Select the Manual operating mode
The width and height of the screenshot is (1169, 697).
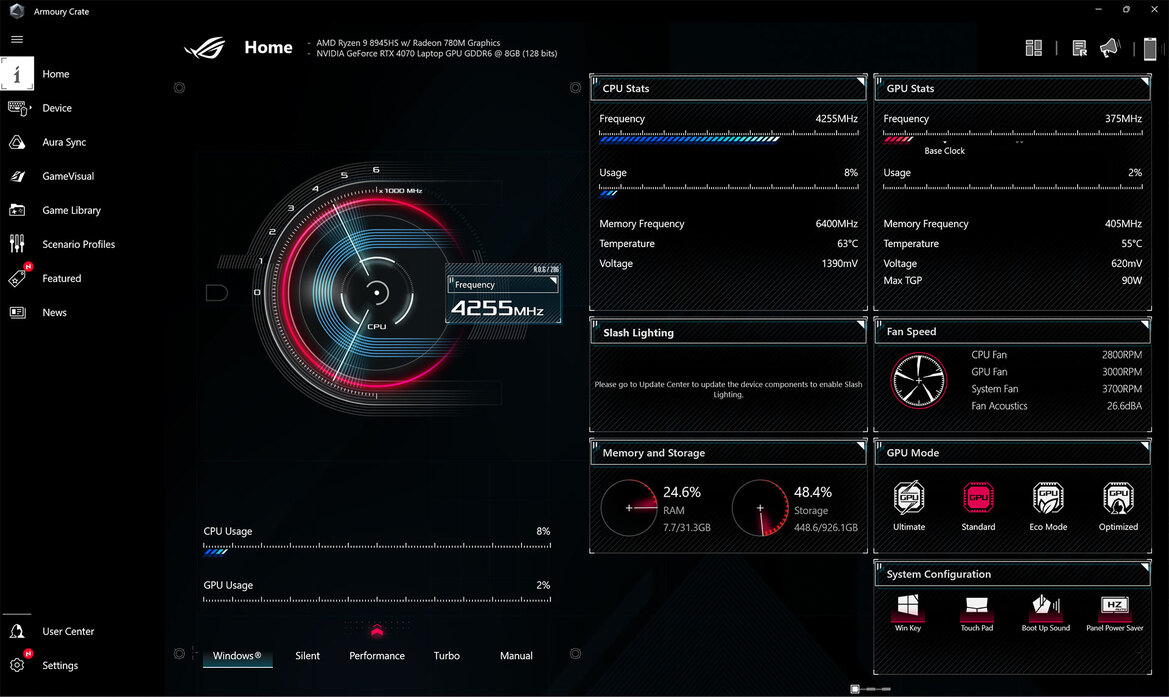point(516,656)
